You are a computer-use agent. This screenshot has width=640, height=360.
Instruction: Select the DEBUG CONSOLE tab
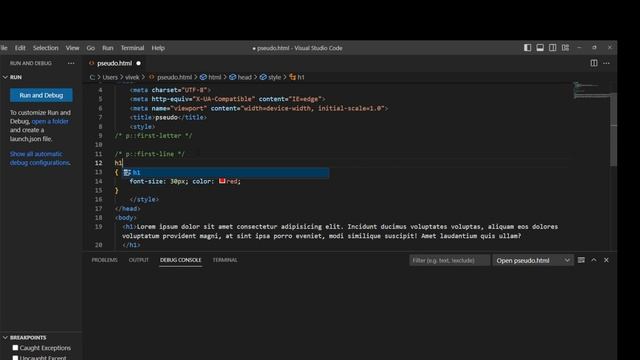180,260
